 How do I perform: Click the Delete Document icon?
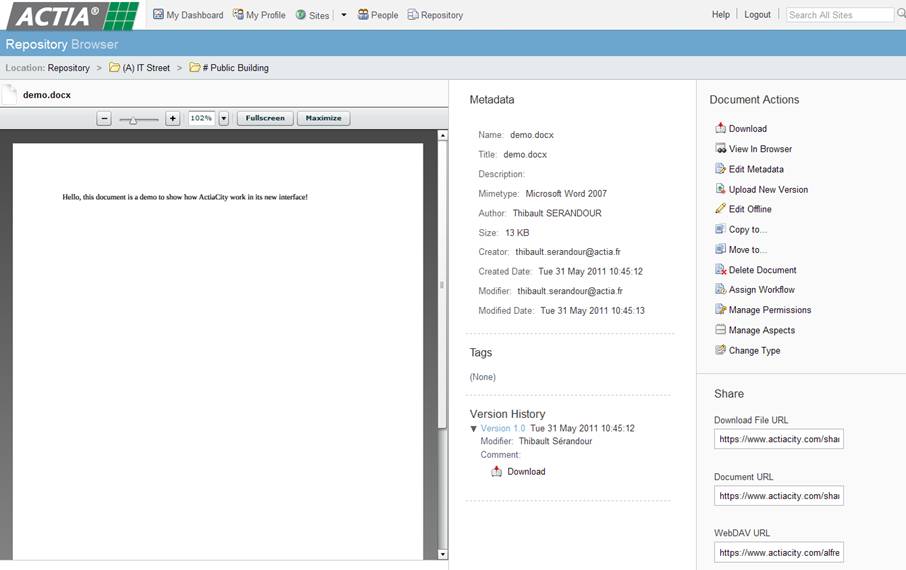point(720,270)
